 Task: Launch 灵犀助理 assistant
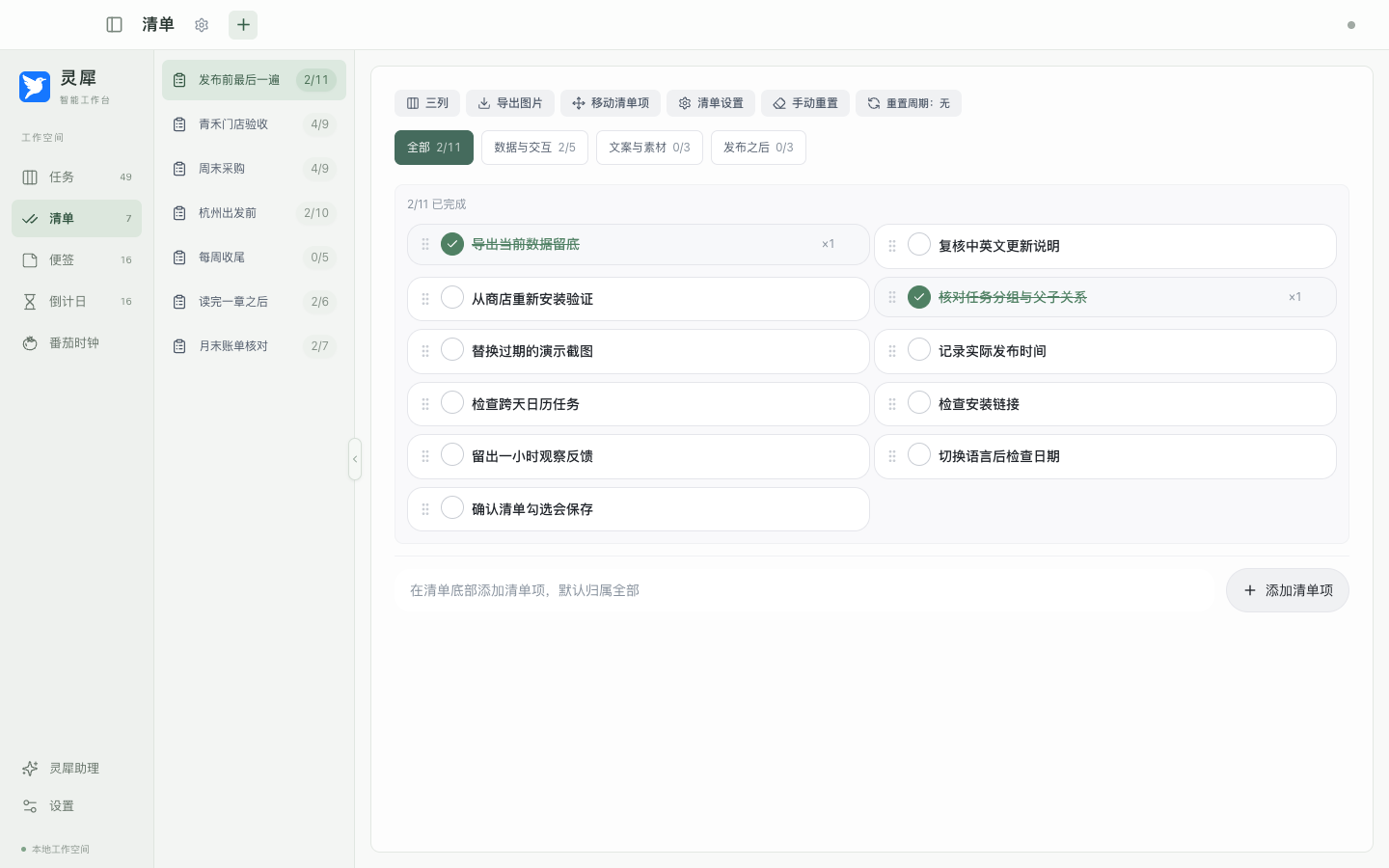pos(76,769)
